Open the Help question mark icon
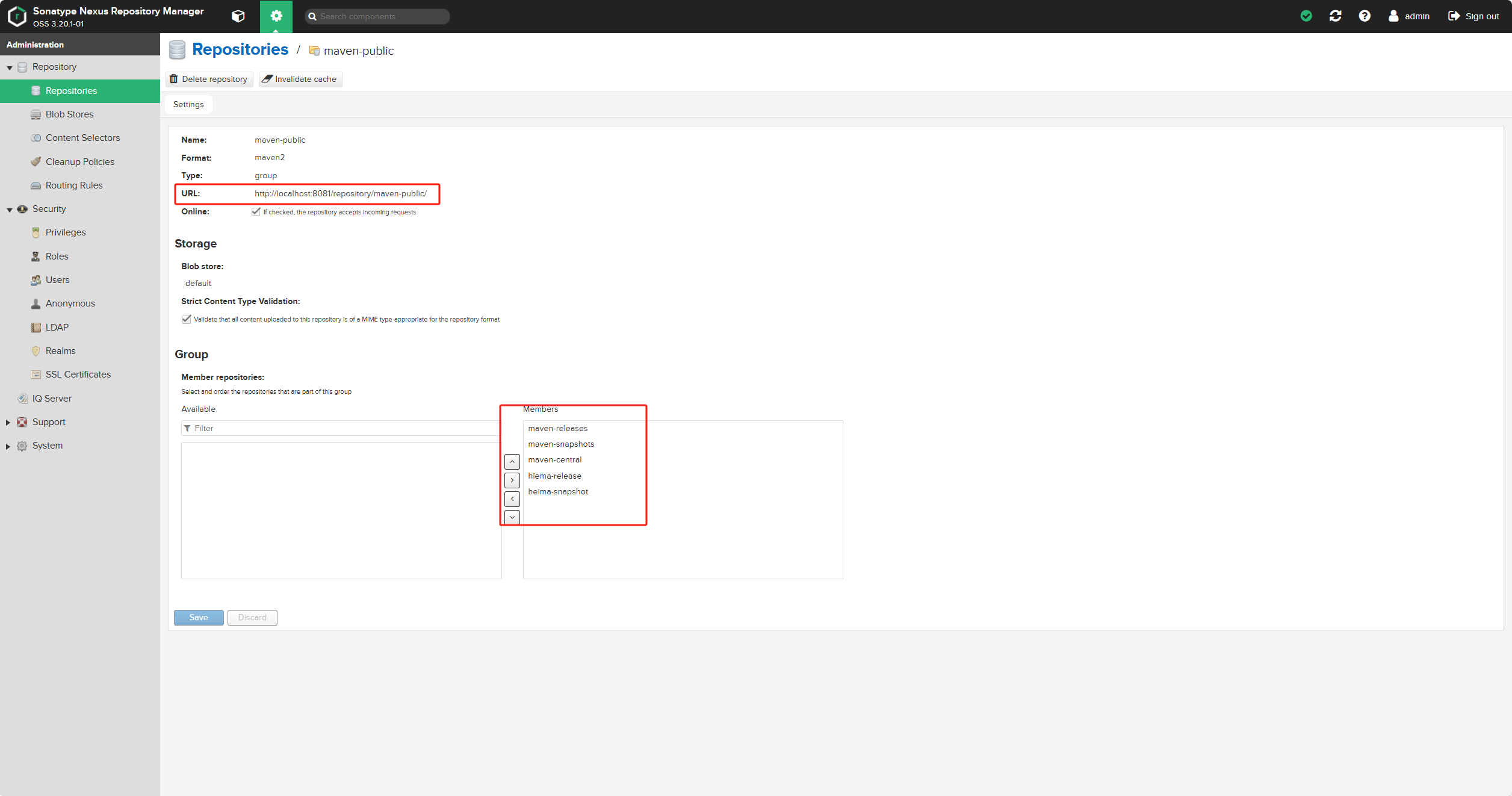1512x796 pixels. pyautogui.click(x=1365, y=16)
